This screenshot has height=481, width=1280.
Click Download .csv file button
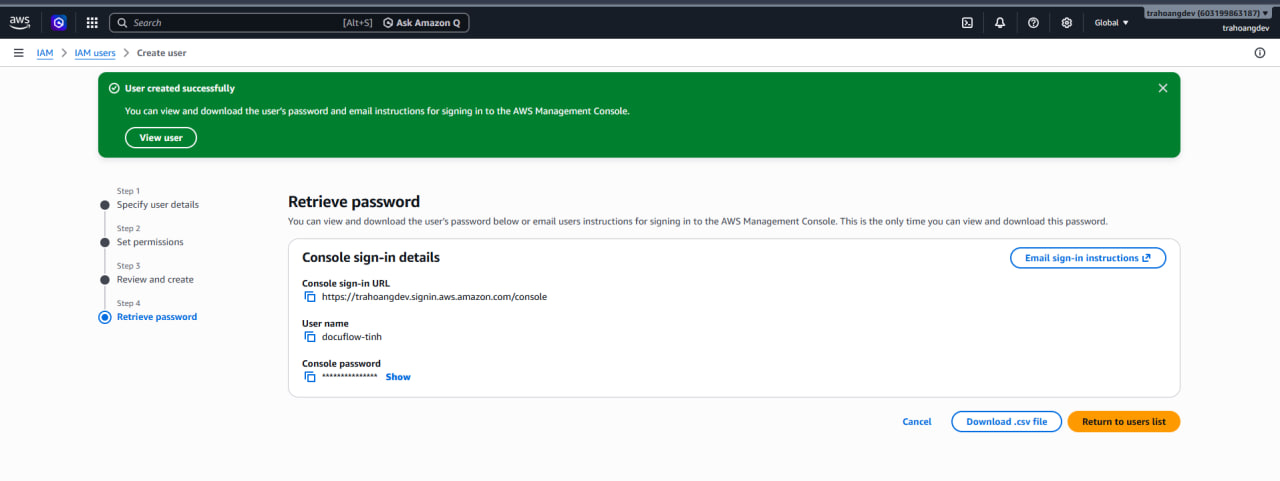(x=1006, y=422)
